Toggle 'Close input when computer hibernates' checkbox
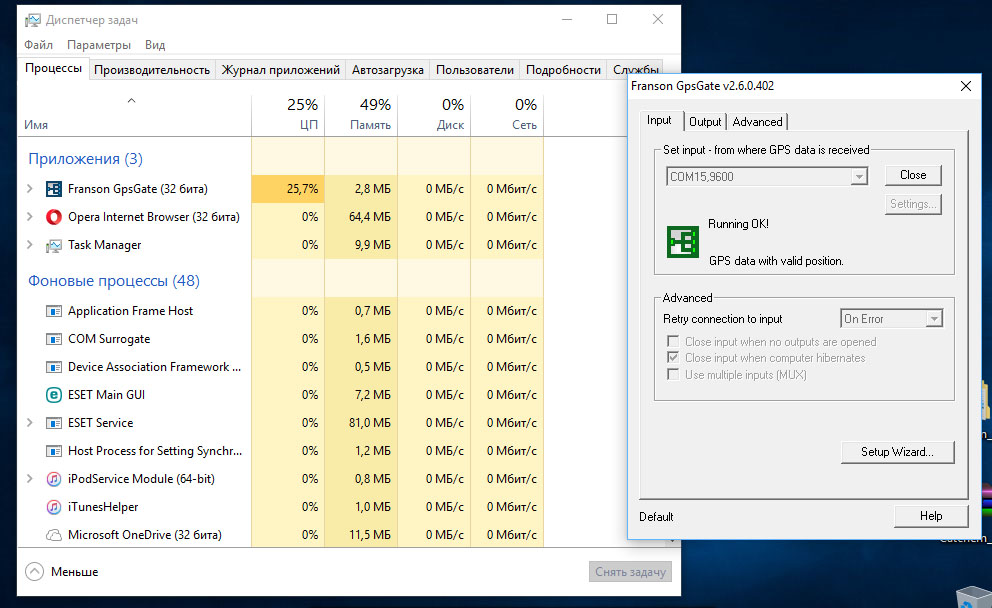 coord(673,358)
